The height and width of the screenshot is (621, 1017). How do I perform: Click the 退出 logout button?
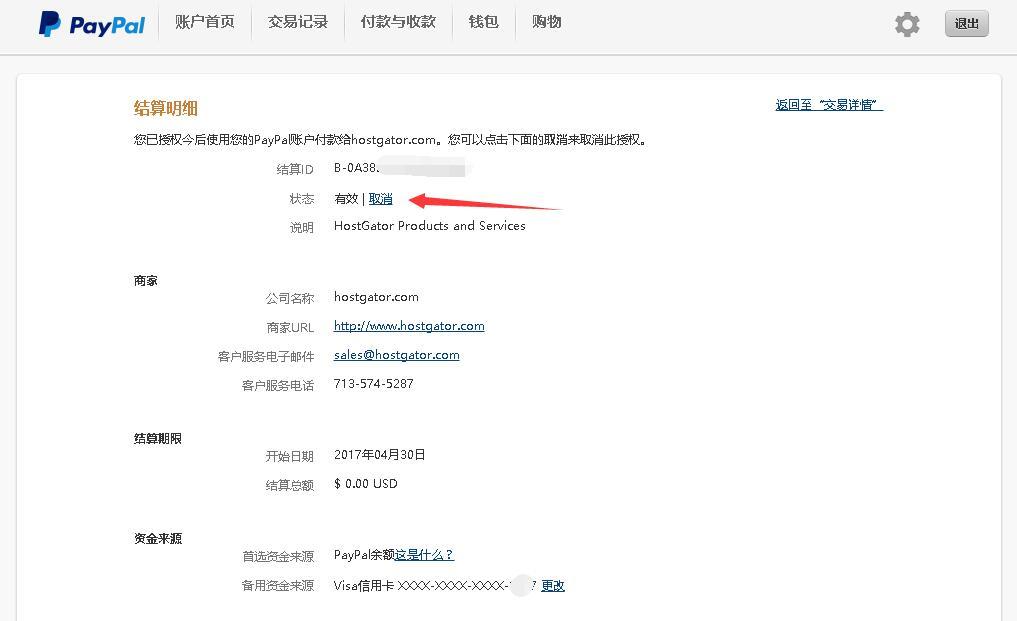pyautogui.click(x=966, y=23)
